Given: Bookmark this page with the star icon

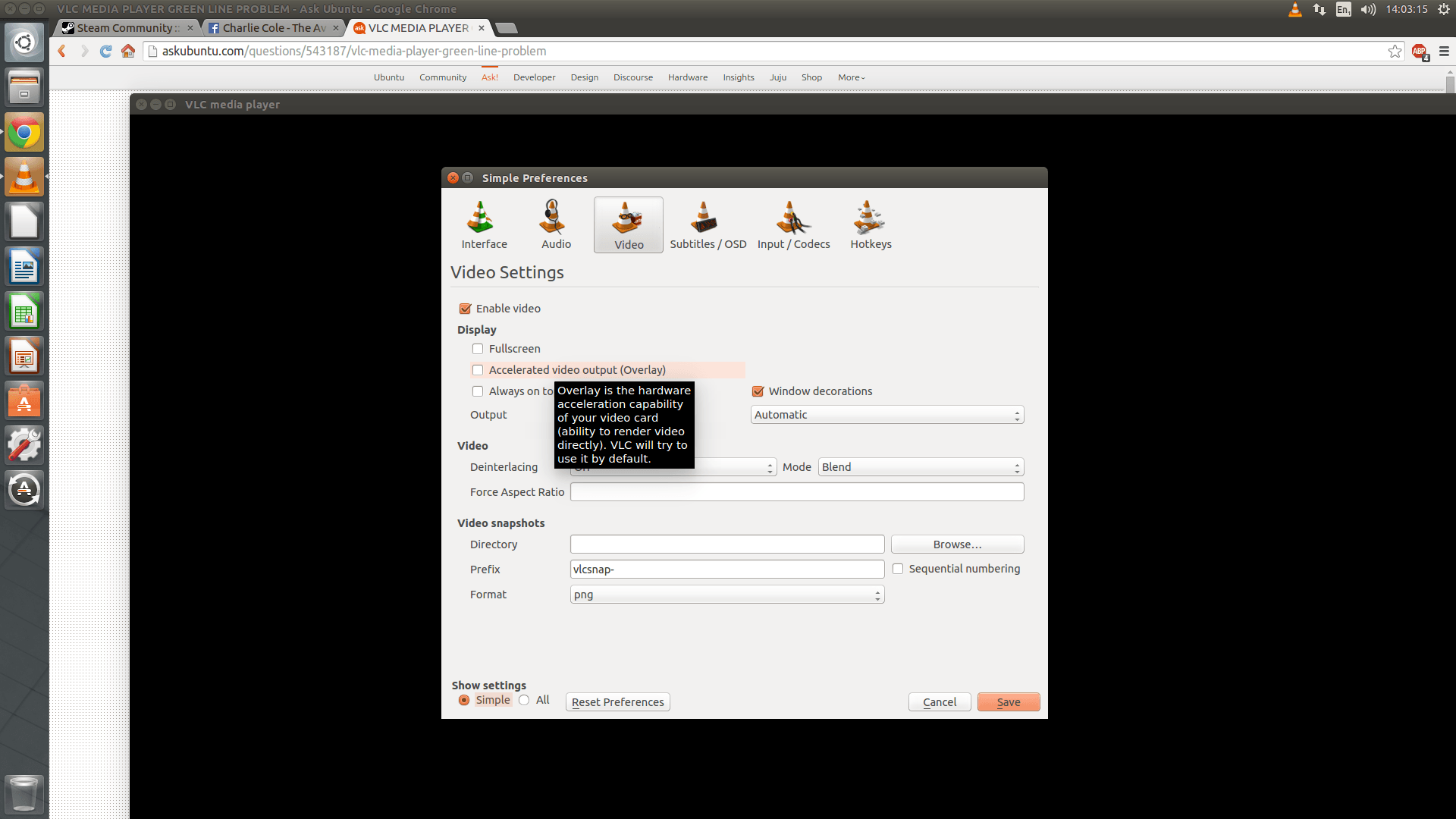Looking at the screenshot, I should point(1395,51).
